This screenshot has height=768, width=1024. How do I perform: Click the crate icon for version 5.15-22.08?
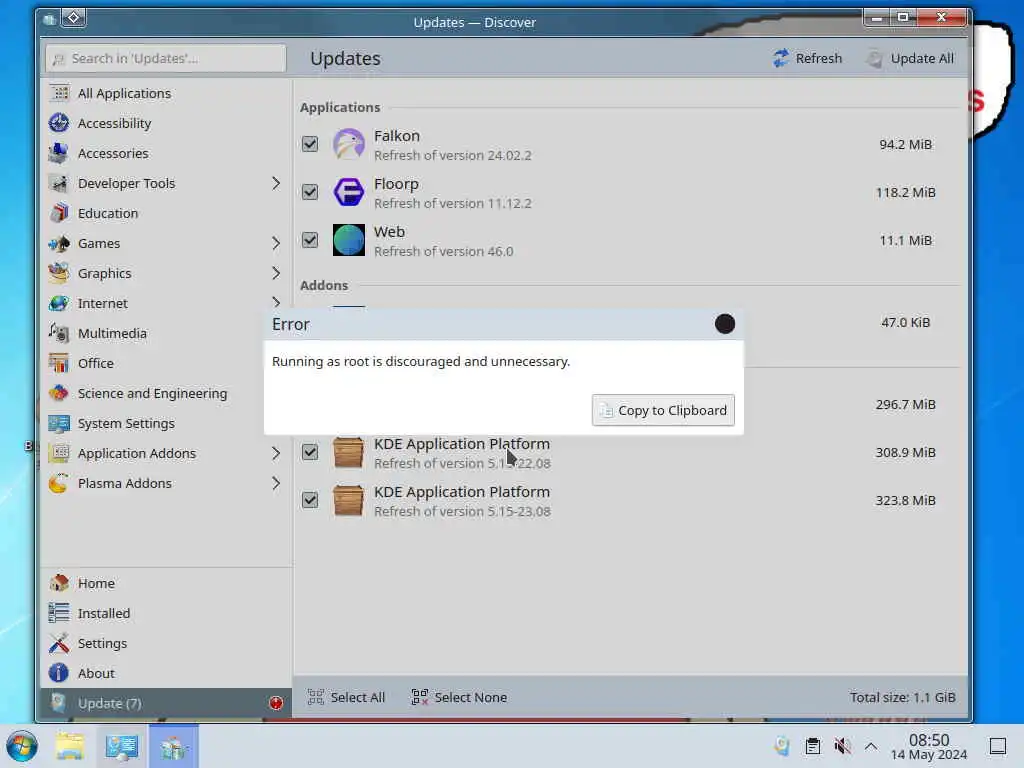pos(349,453)
